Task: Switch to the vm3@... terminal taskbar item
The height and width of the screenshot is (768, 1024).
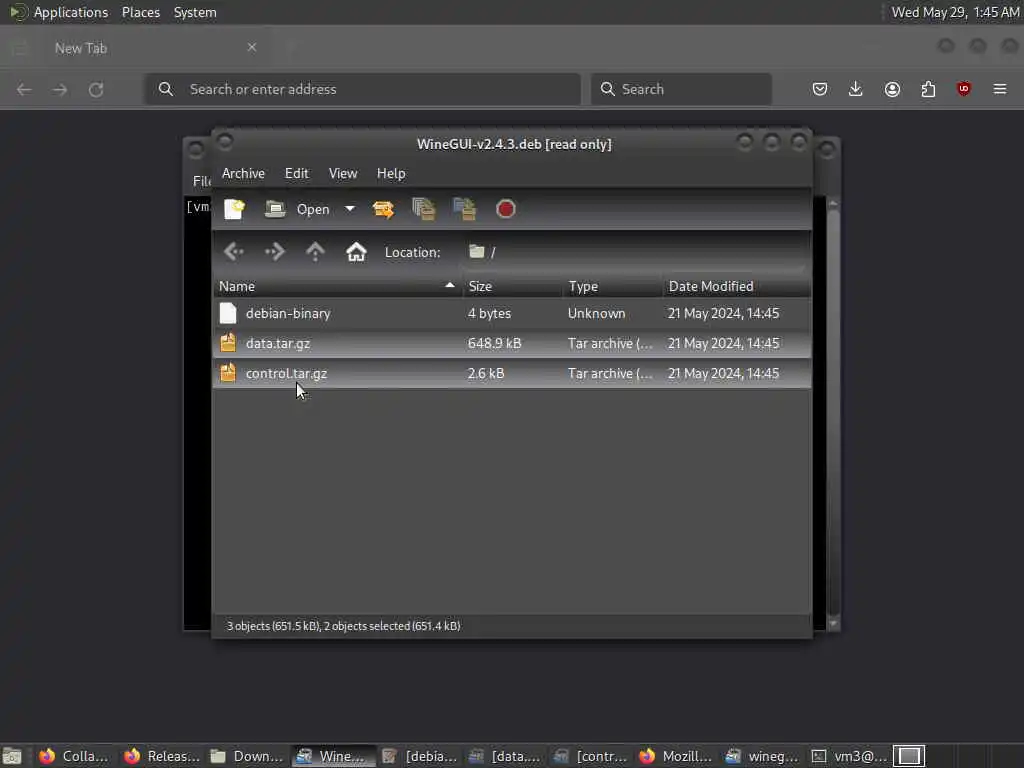Action: coord(849,756)
